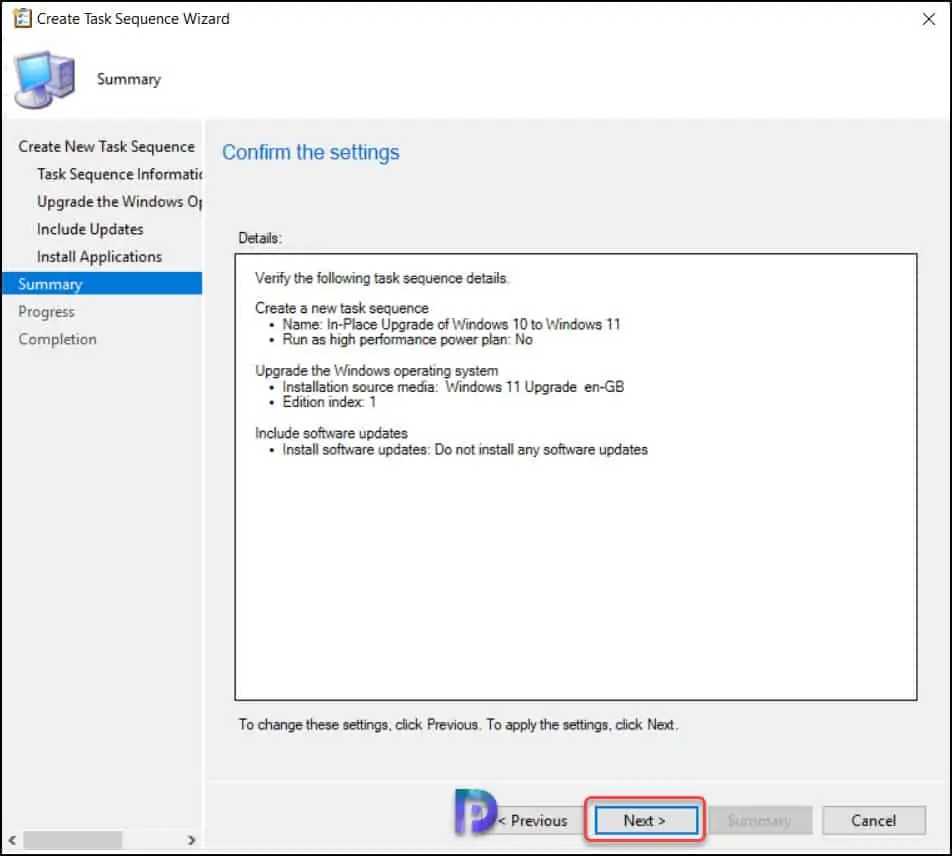Select the Completion step in sidebar

coord(57,339)
